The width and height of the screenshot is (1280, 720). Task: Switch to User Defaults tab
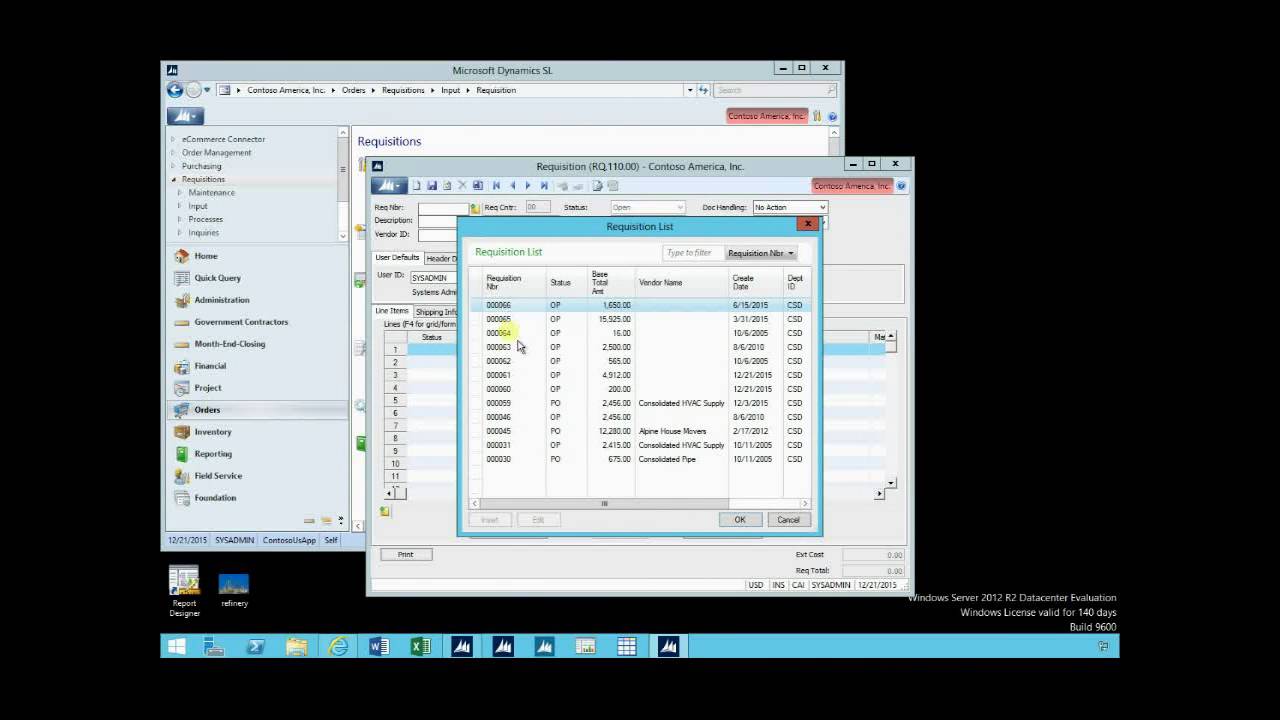(397, 258)
